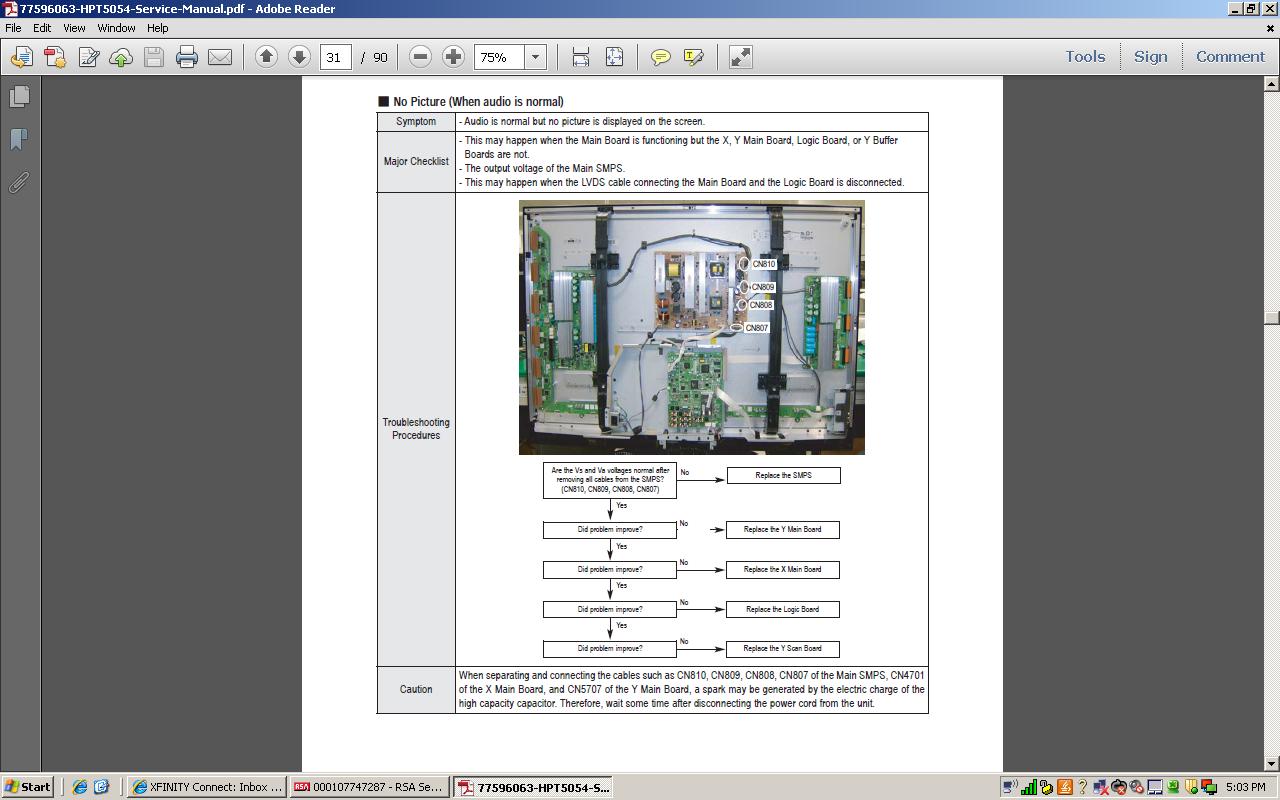
Task: Show the Bookmarks panel
Action: [19, 139]
